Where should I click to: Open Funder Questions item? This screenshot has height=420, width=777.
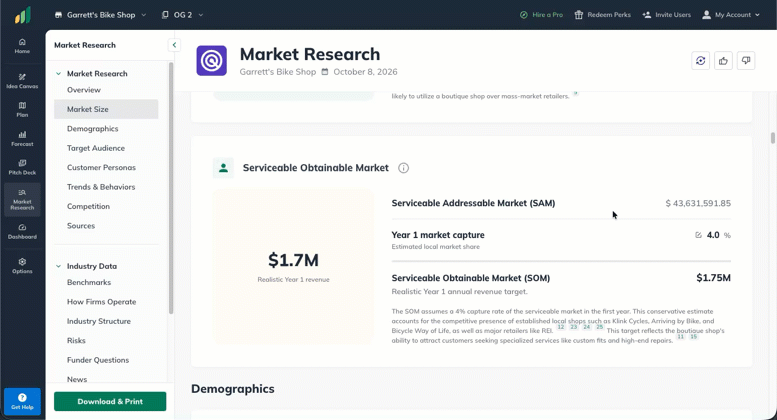point(98,360)
